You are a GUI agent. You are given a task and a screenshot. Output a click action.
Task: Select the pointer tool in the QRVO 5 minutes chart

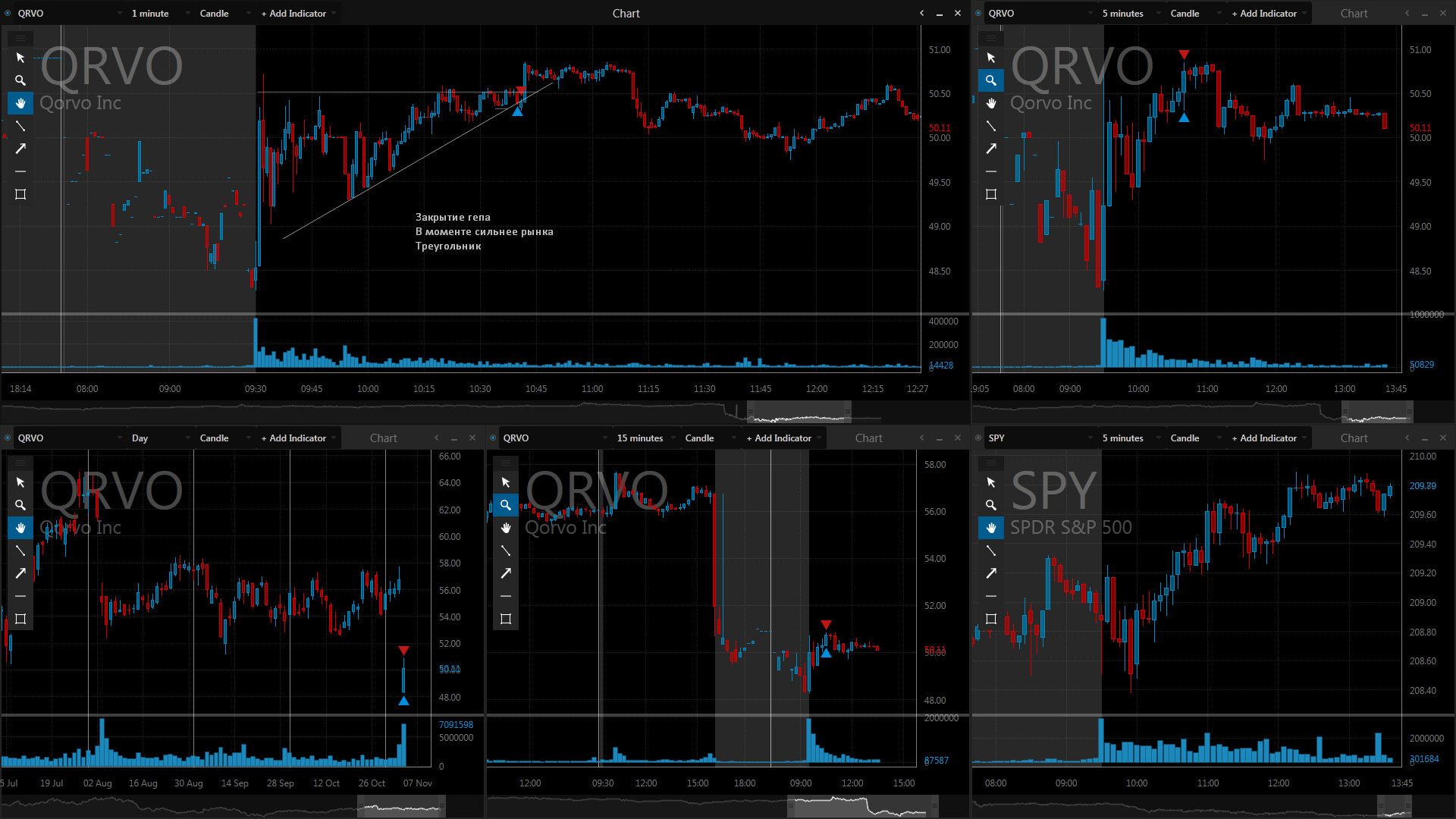991,58
